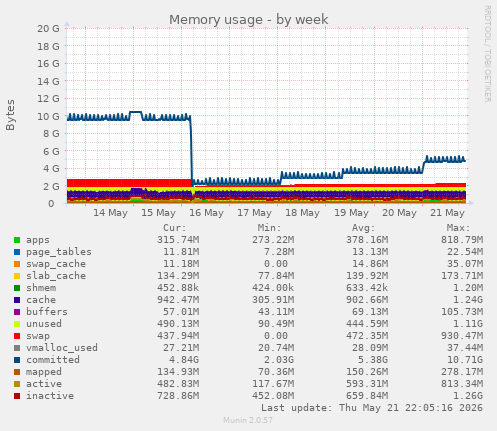This screenshot has height=431, width=497.
Task: Click the mapped legend label
Action: 44,372
